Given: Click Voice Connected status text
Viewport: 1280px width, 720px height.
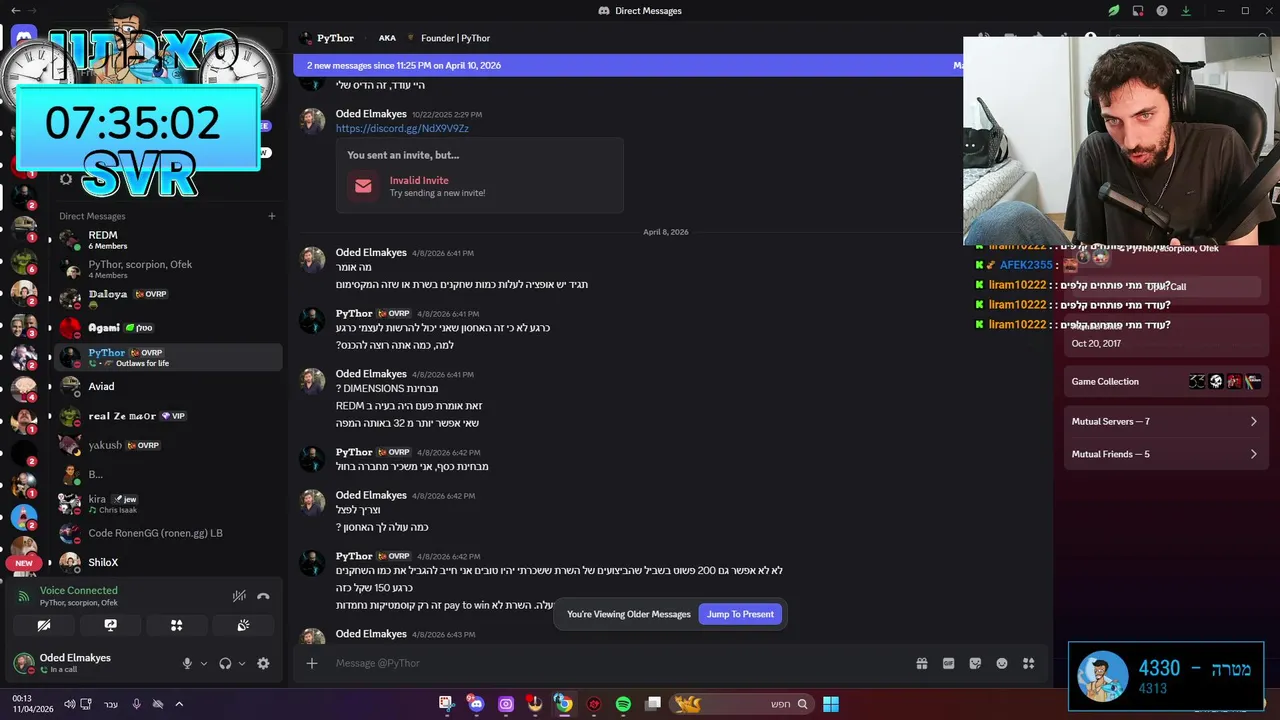Looking at the screenshot, I should coord(78,590).
